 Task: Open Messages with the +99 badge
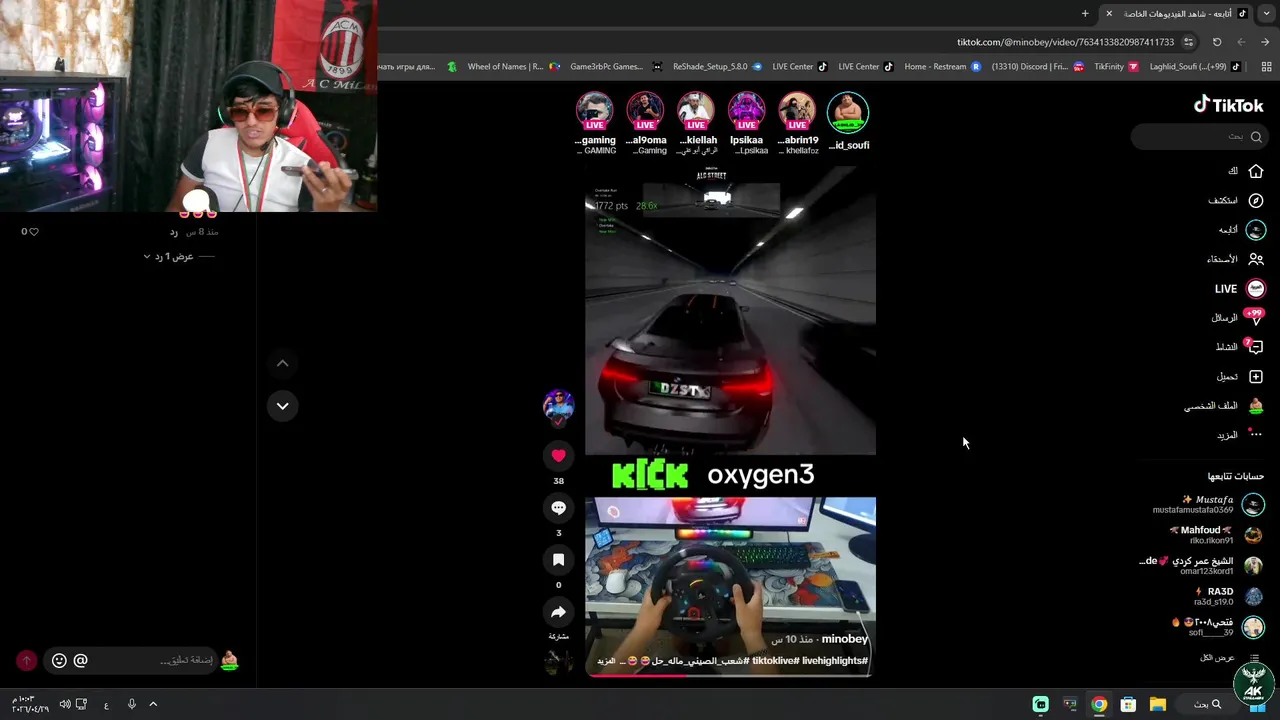pos(1254,318)
